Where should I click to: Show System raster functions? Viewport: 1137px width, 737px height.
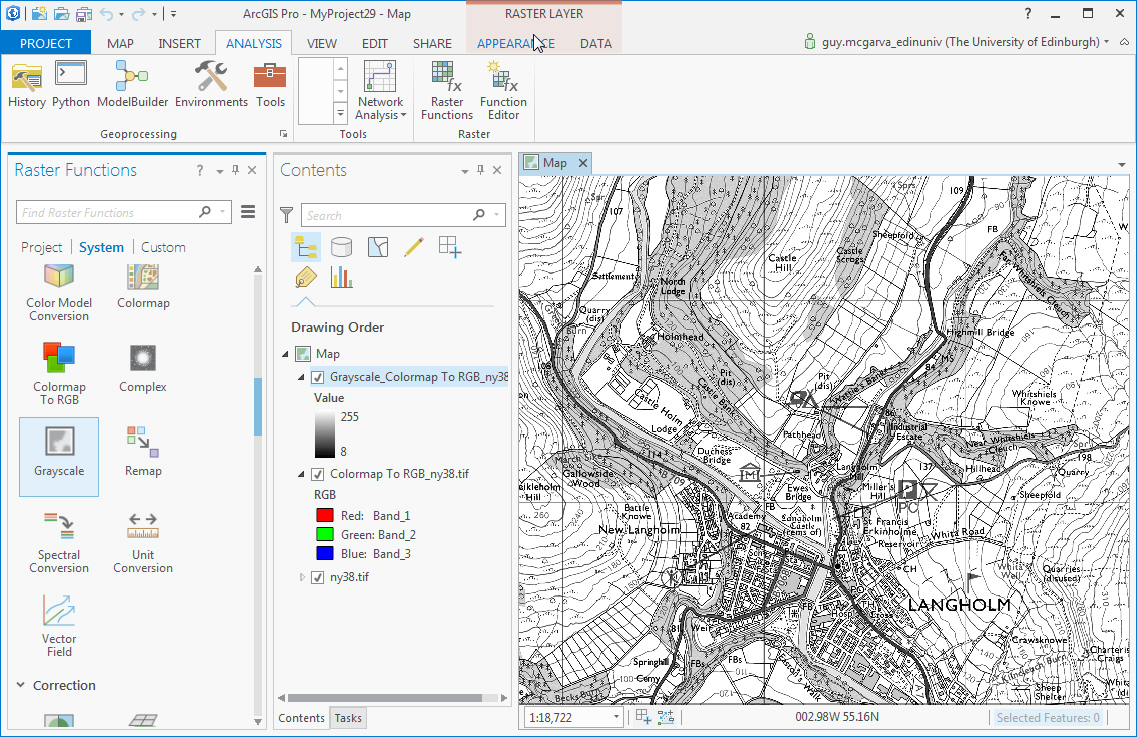(102, 247)
